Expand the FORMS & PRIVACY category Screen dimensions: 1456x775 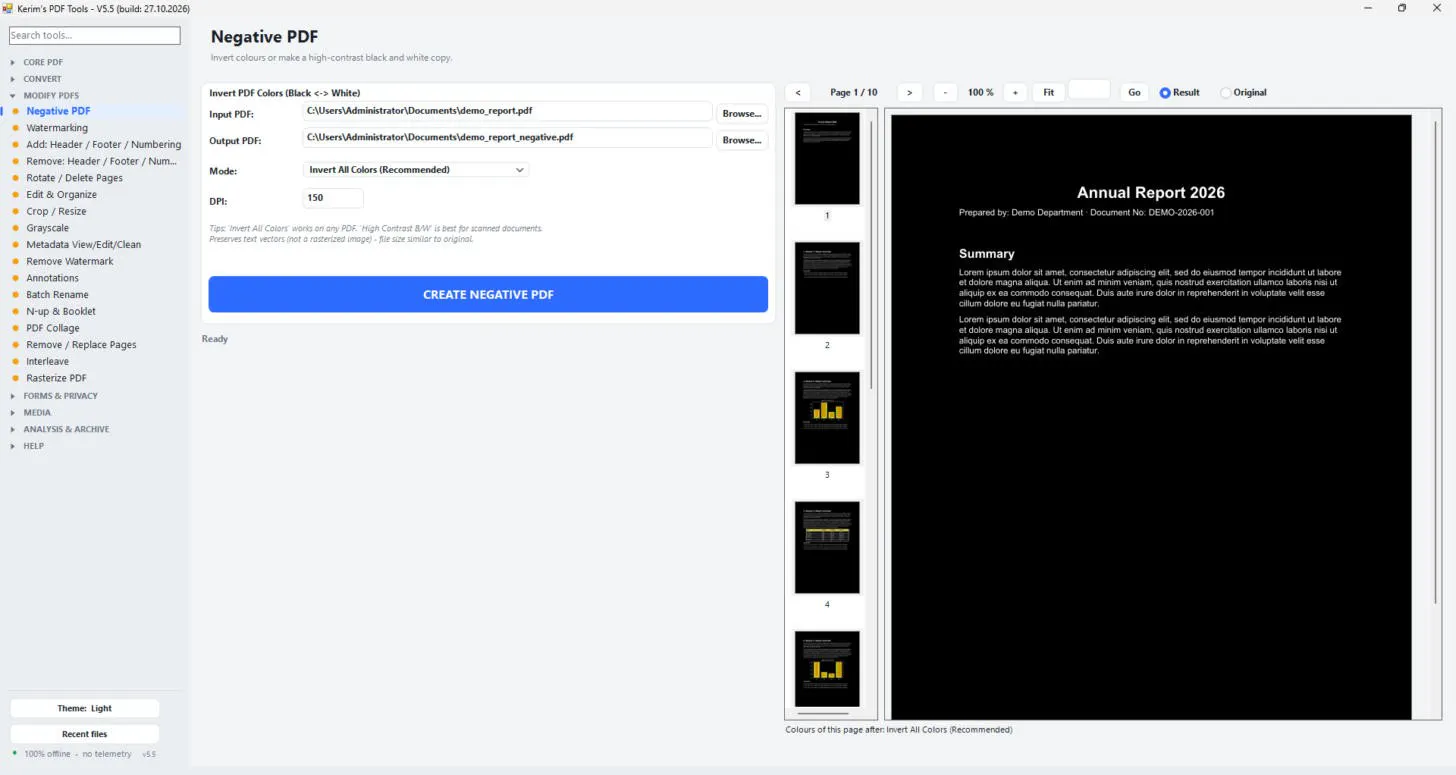[60, 396]
